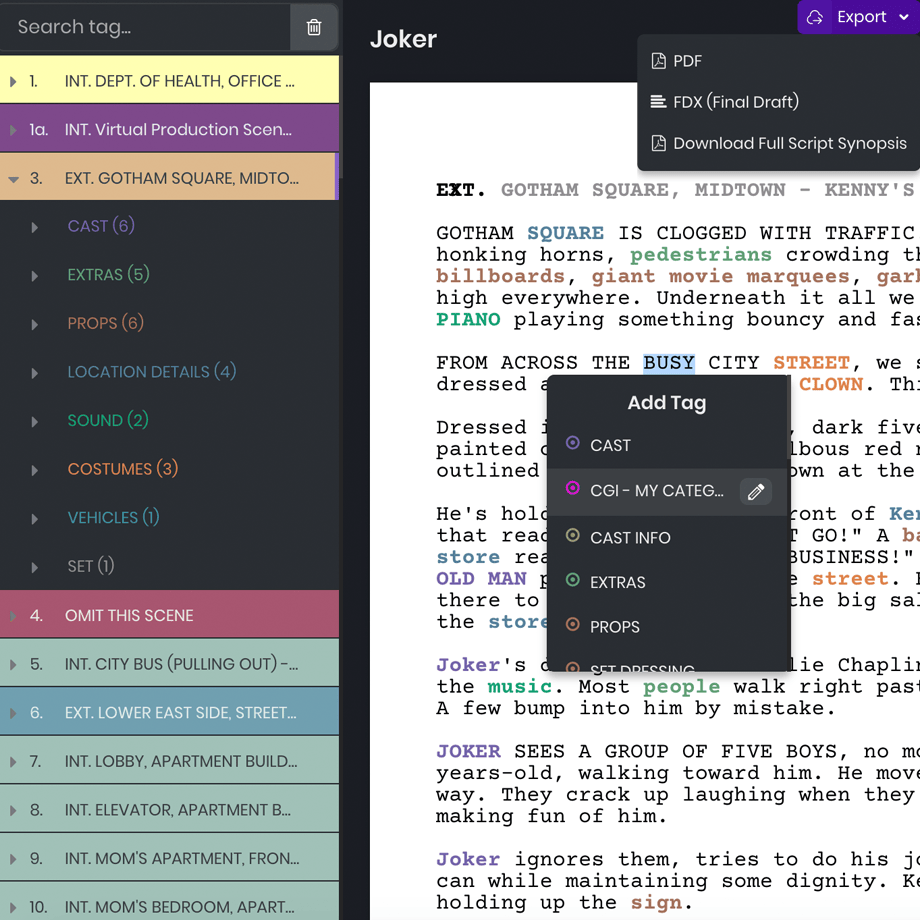Expand the VEHICLES (1) group arrow
The width and height of the screenshot is (920, 920).
click(x=35, y=519)
